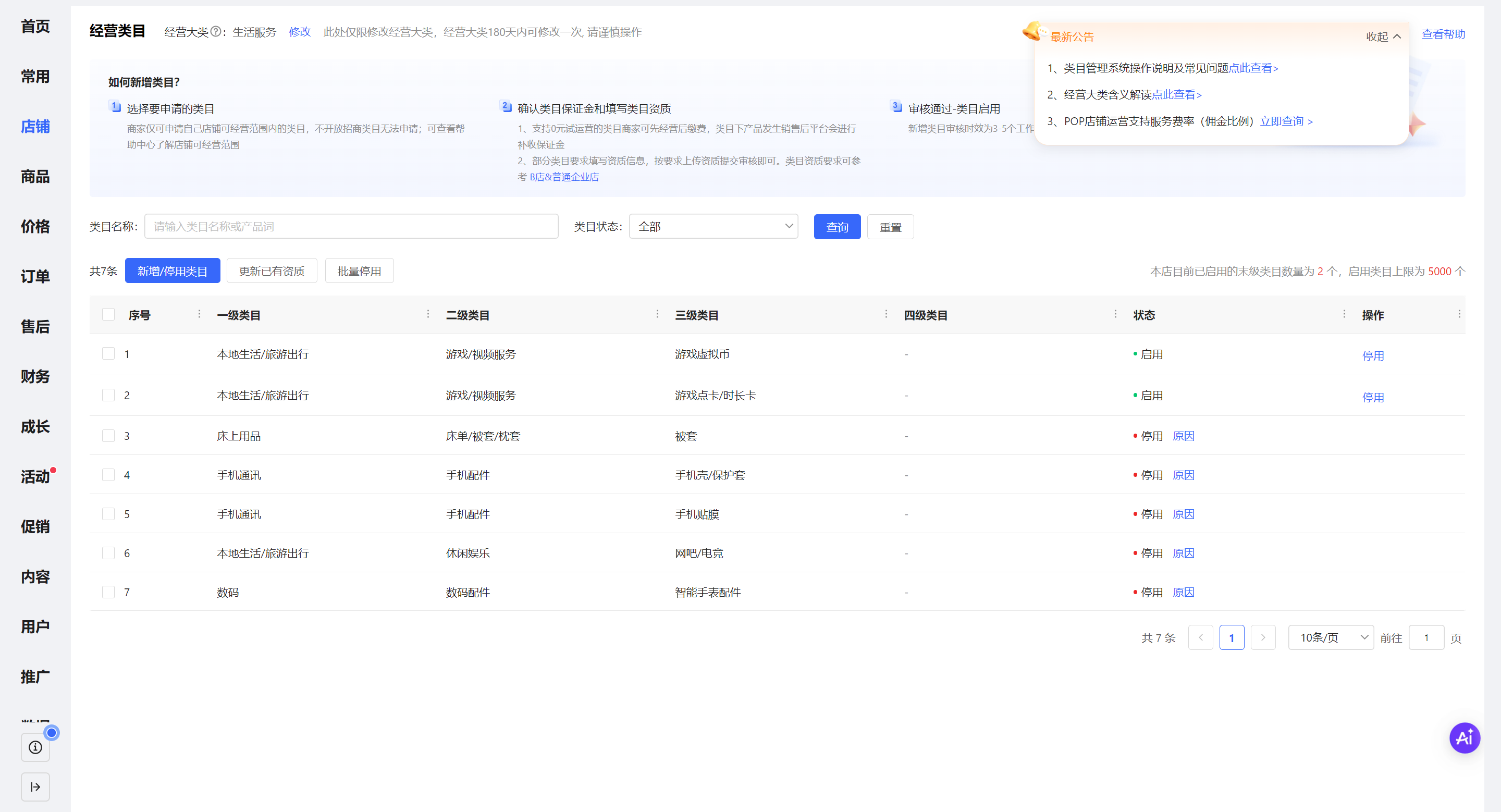The width and height of the screenshot is (1501, 812).
Task: Open 价格 in the sidebar
Action: pos(35,227)
